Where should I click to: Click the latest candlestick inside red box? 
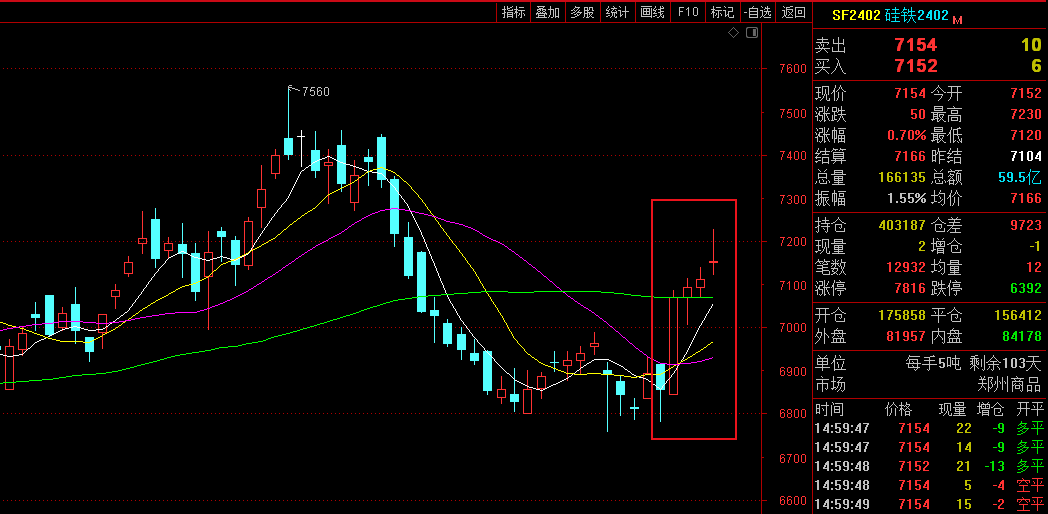click(x=714, y=262)
